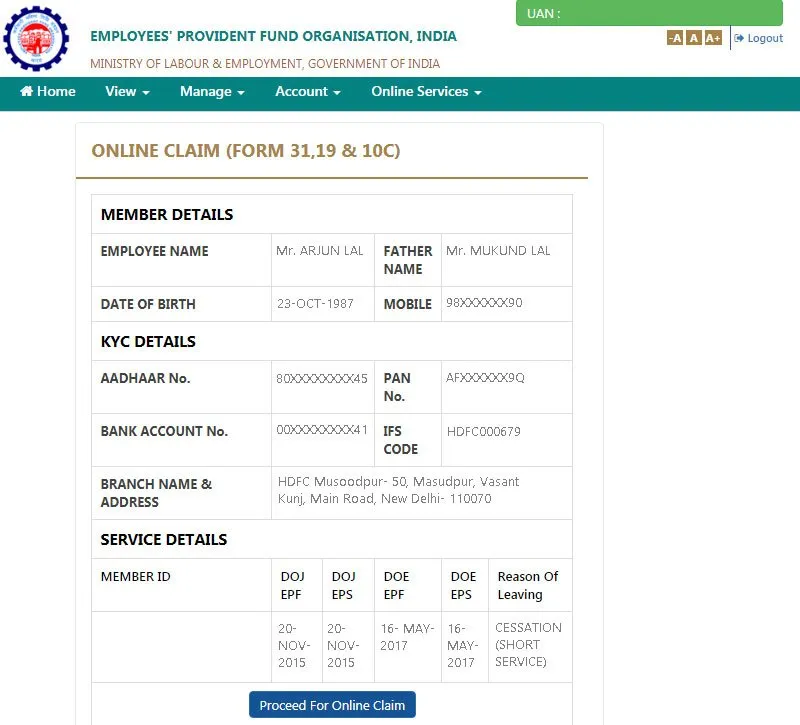This screenshot has height=725, width=800.
Task: Click the HDFC Musoodpur branch address
Action: pyautogui.click(x=398, y=490)
